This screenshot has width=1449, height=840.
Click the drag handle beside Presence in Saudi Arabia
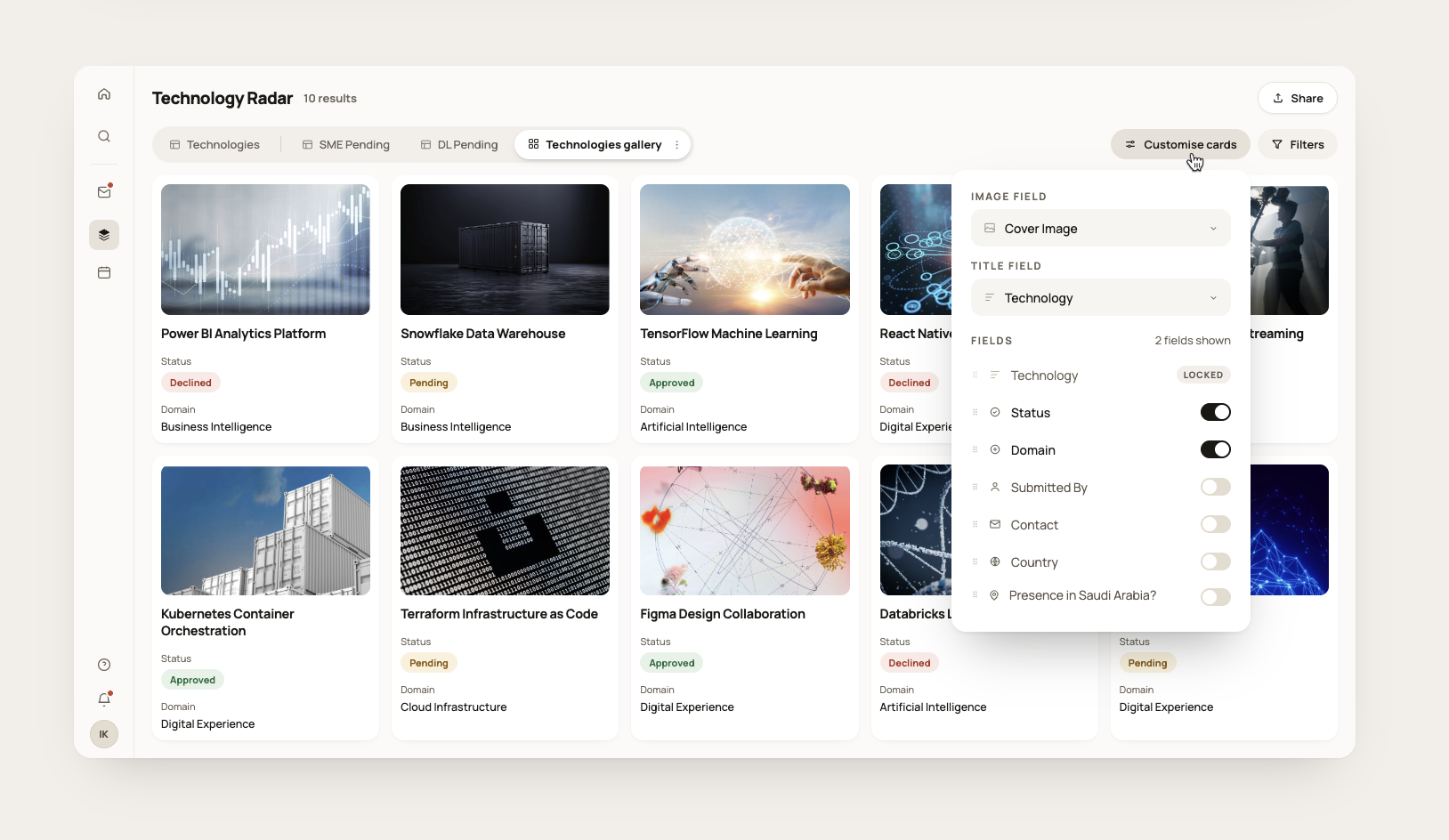tap(975, 594)
